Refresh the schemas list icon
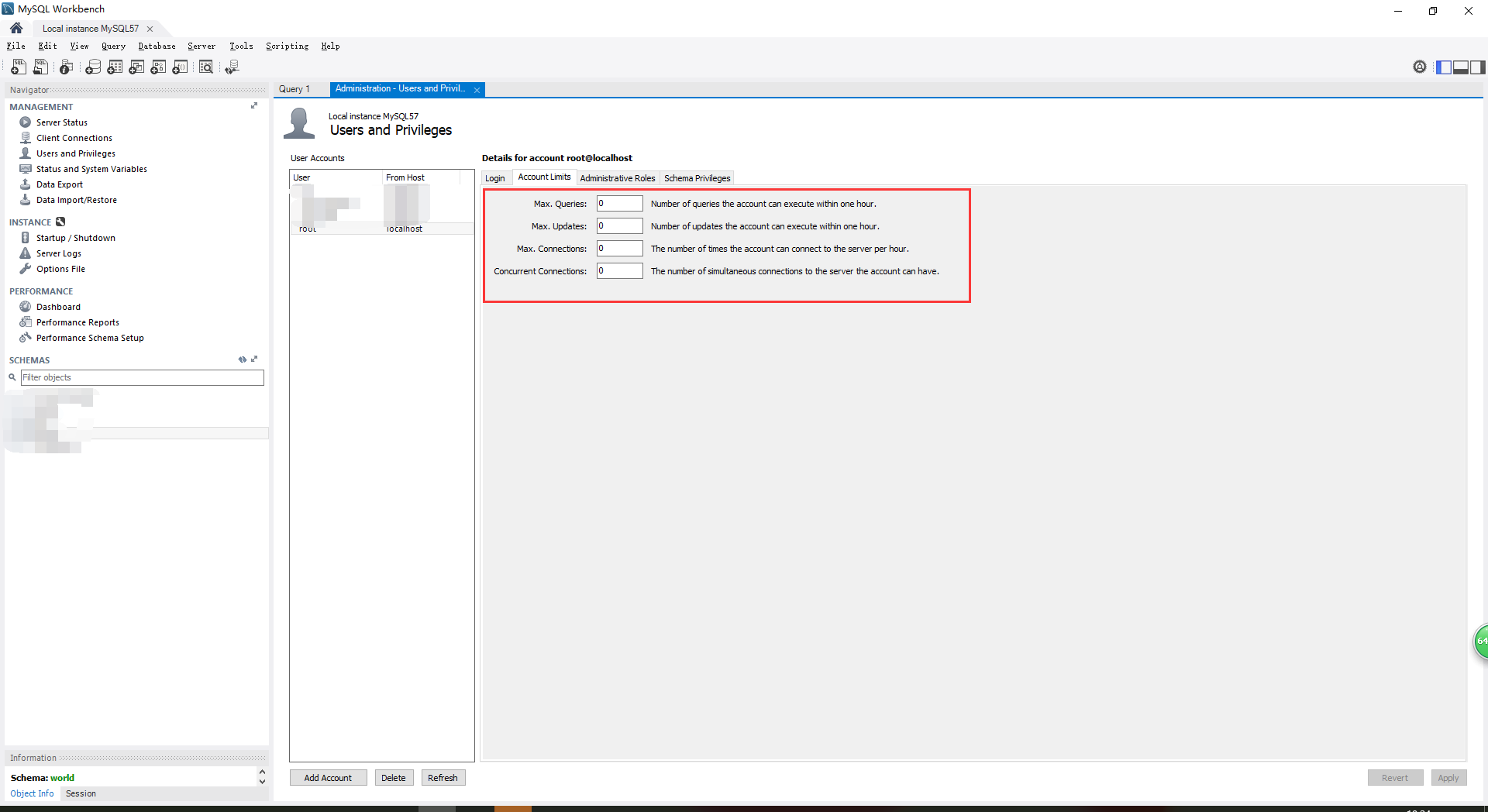 [x=242, y=360]
